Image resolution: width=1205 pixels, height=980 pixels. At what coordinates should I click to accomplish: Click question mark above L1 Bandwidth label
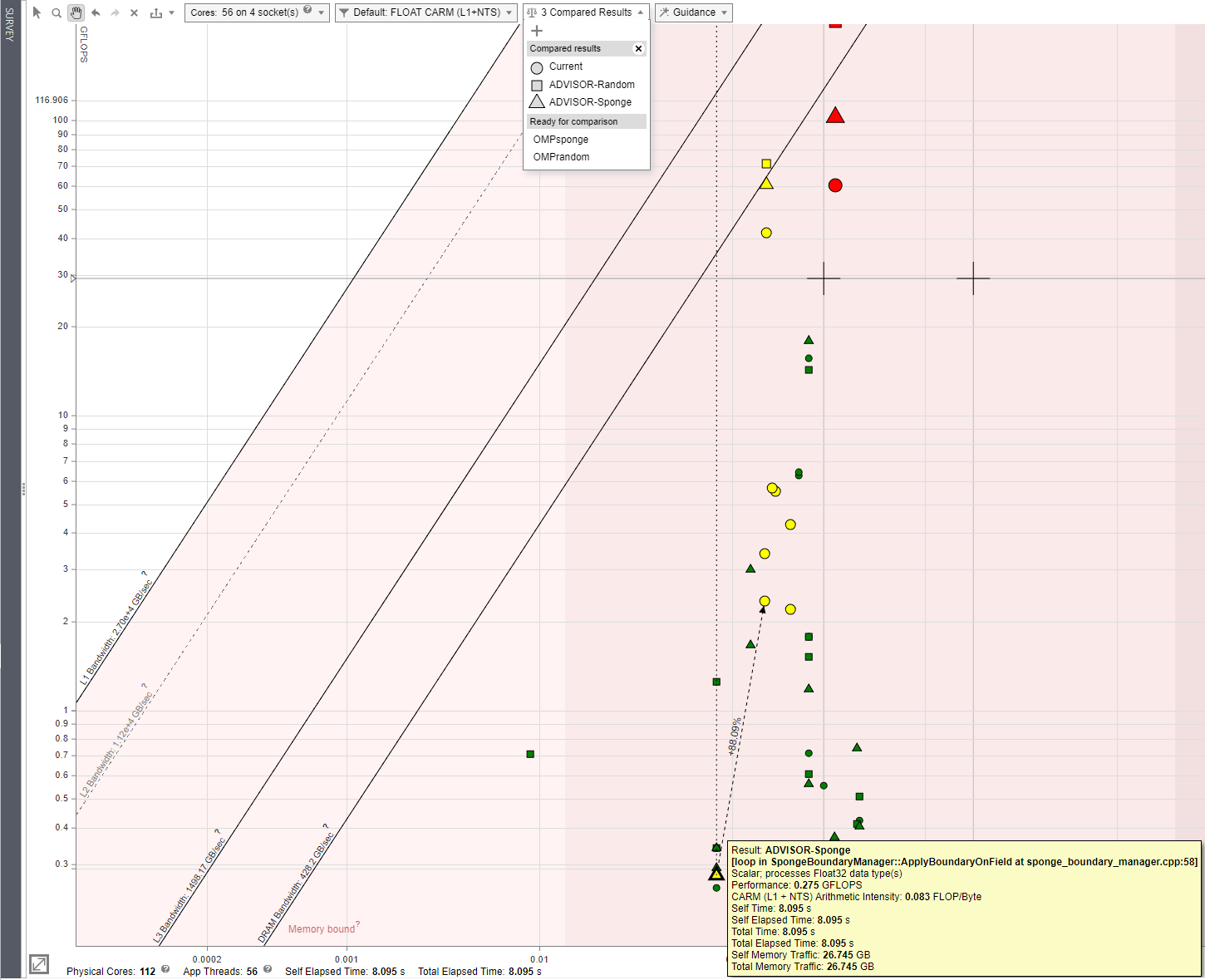point(144,574)
